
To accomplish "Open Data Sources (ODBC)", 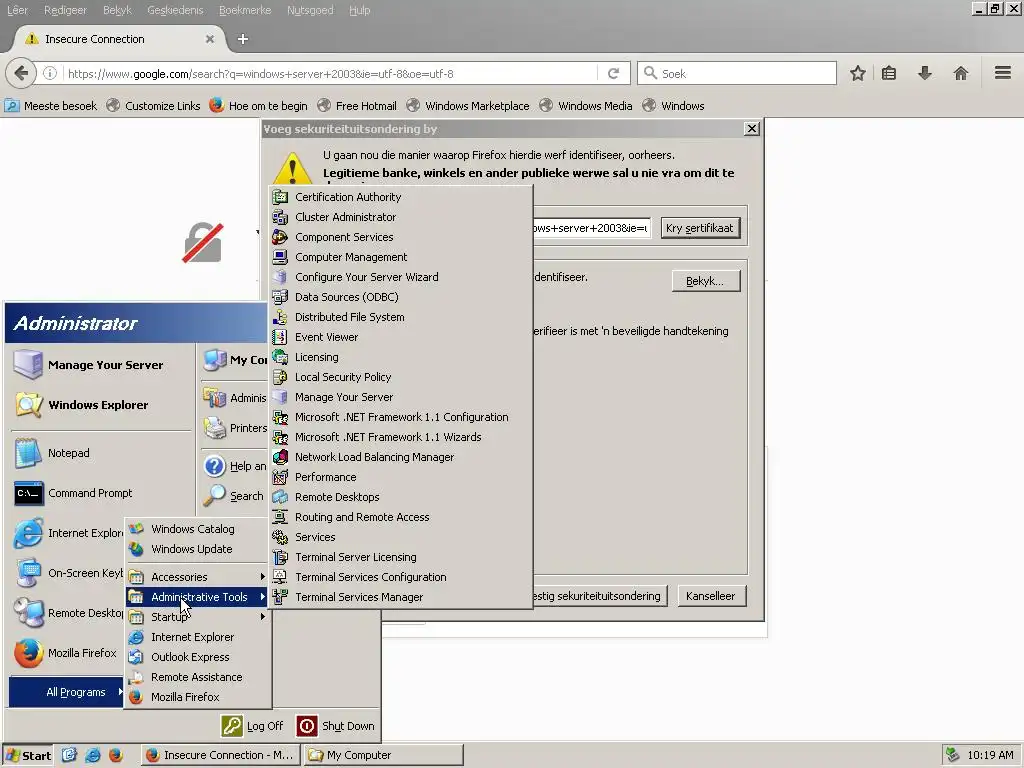I will [401, 297].
